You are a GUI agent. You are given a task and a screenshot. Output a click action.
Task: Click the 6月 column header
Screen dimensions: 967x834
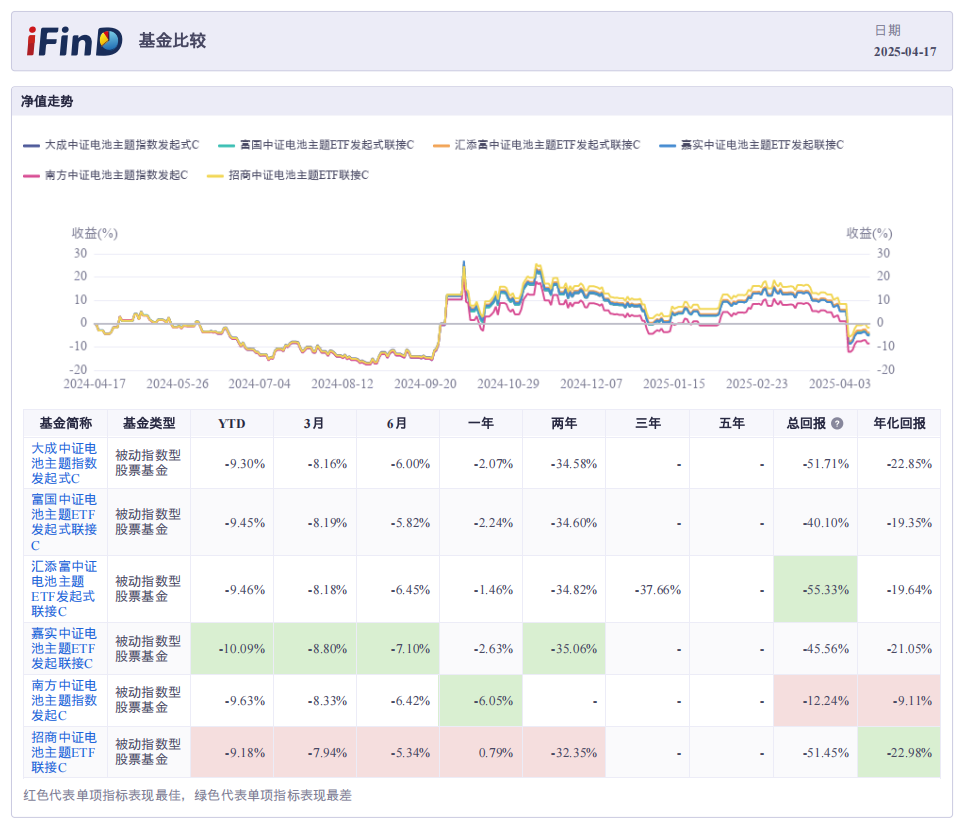pos(397,424)
